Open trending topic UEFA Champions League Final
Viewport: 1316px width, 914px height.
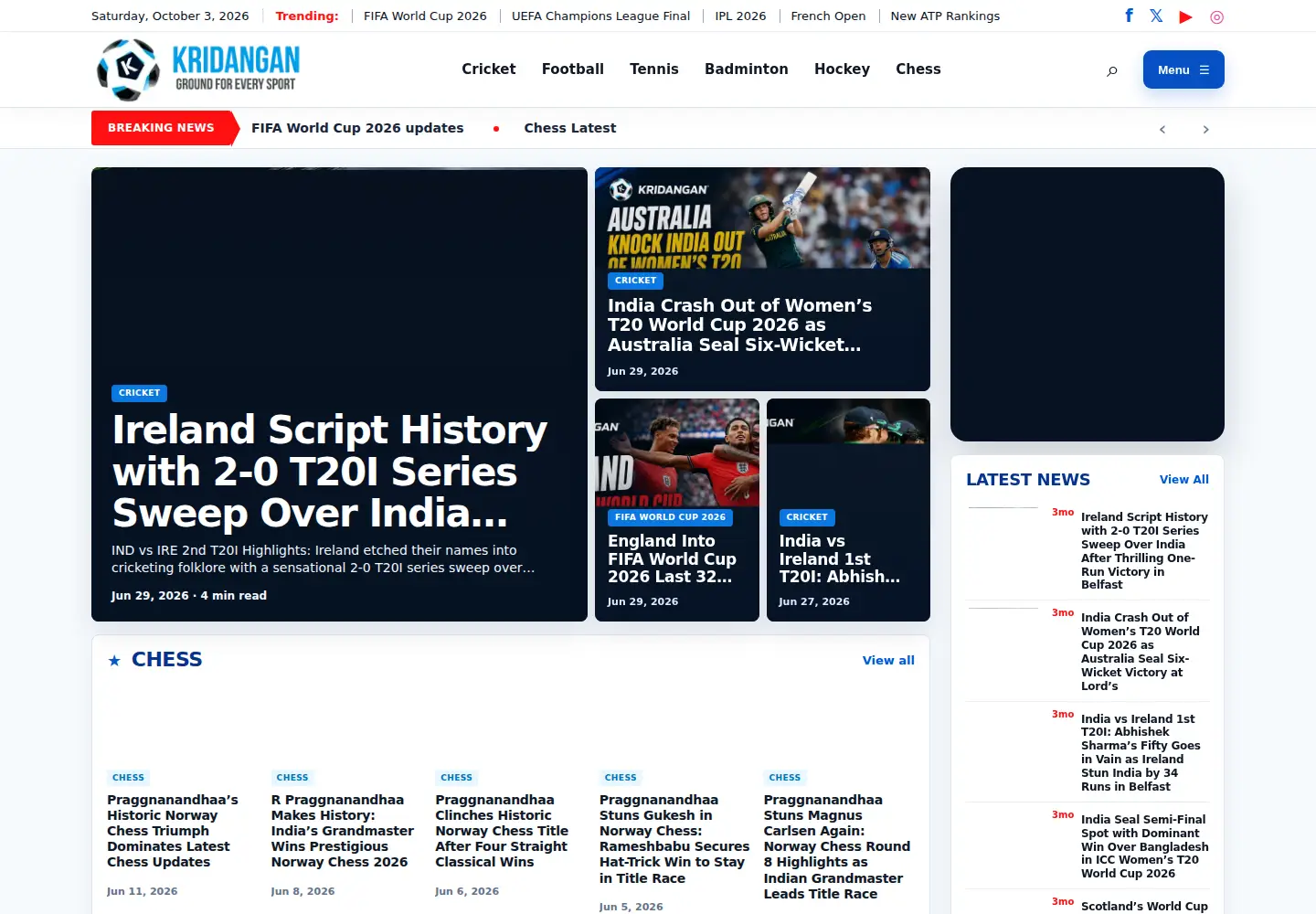(600, 16)
